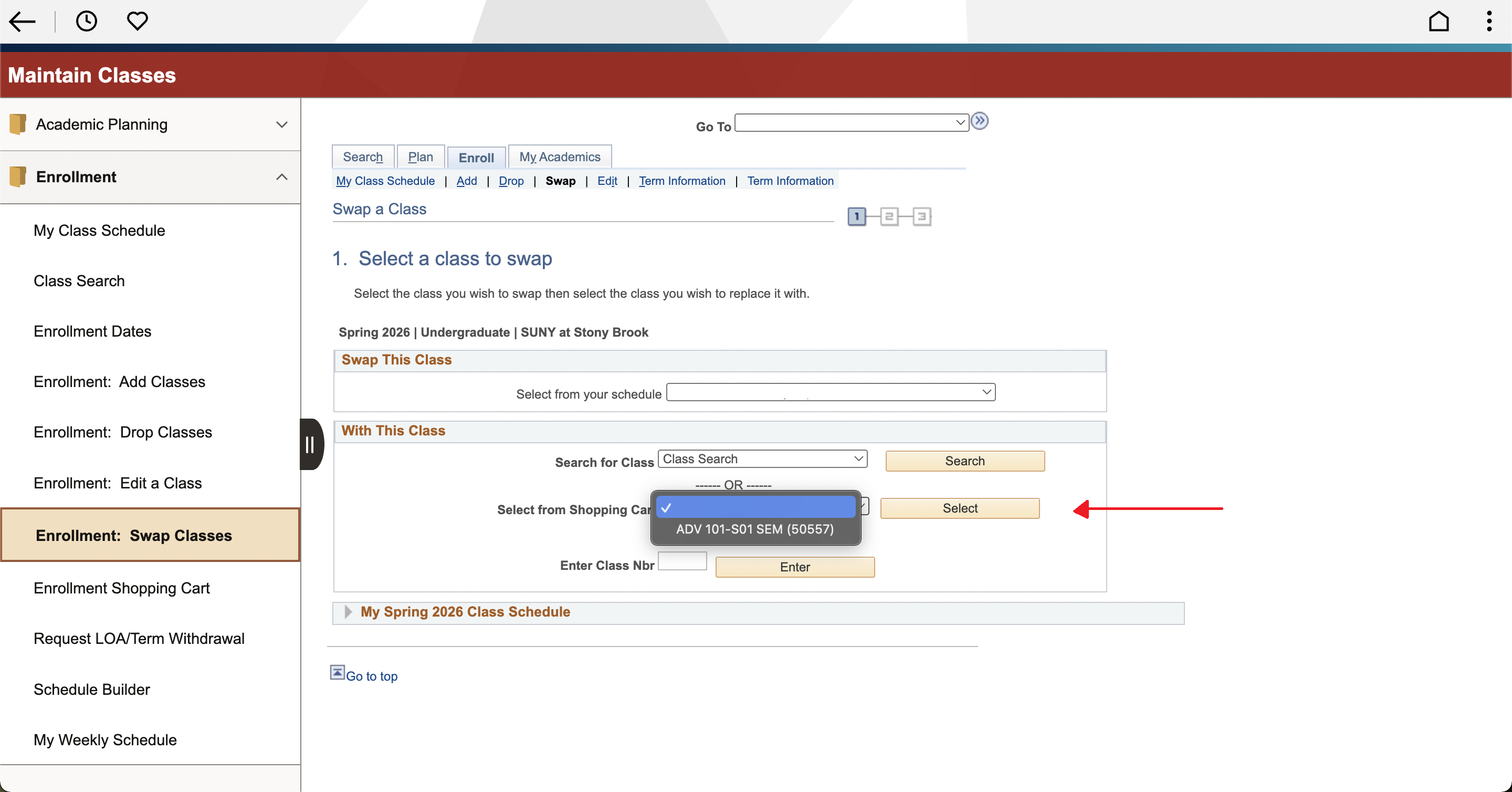Screen dimensions: 1512x792
Task: Click the Select button
Action: (x=960, y=508)
